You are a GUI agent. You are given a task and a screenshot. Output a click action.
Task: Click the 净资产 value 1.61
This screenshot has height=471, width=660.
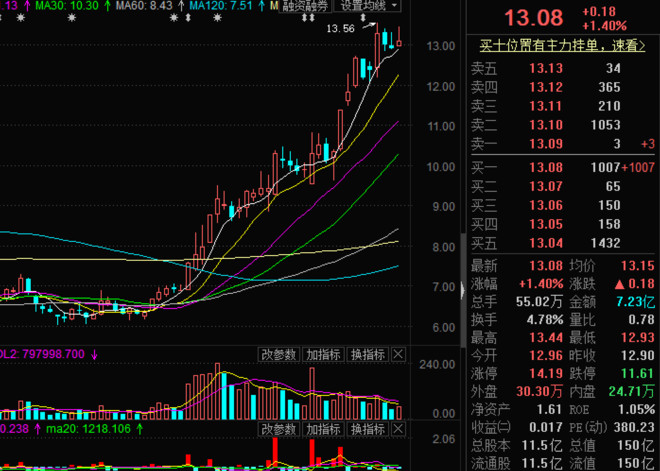(549, 410)
